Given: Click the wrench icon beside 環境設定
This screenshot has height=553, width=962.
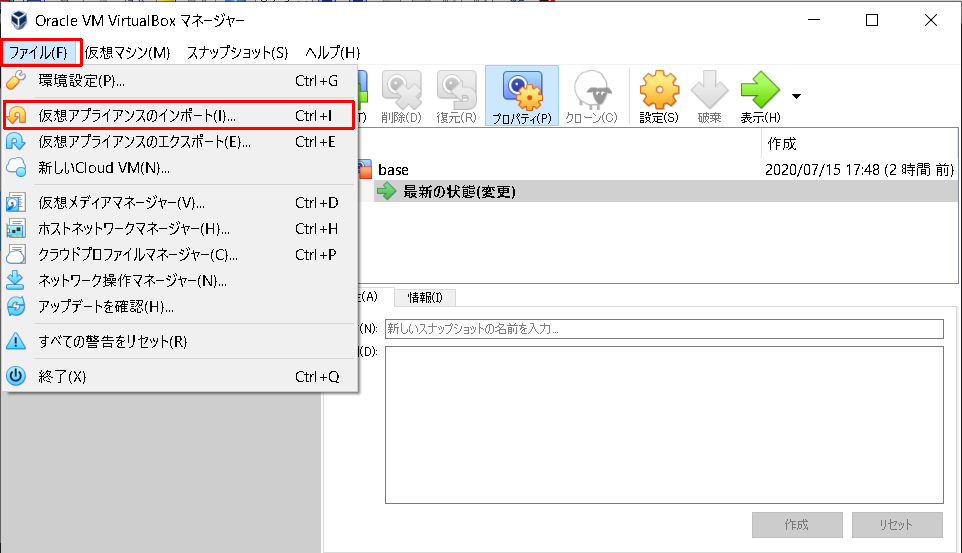Looking at the screenshot, I should click(x=16, y=80).
